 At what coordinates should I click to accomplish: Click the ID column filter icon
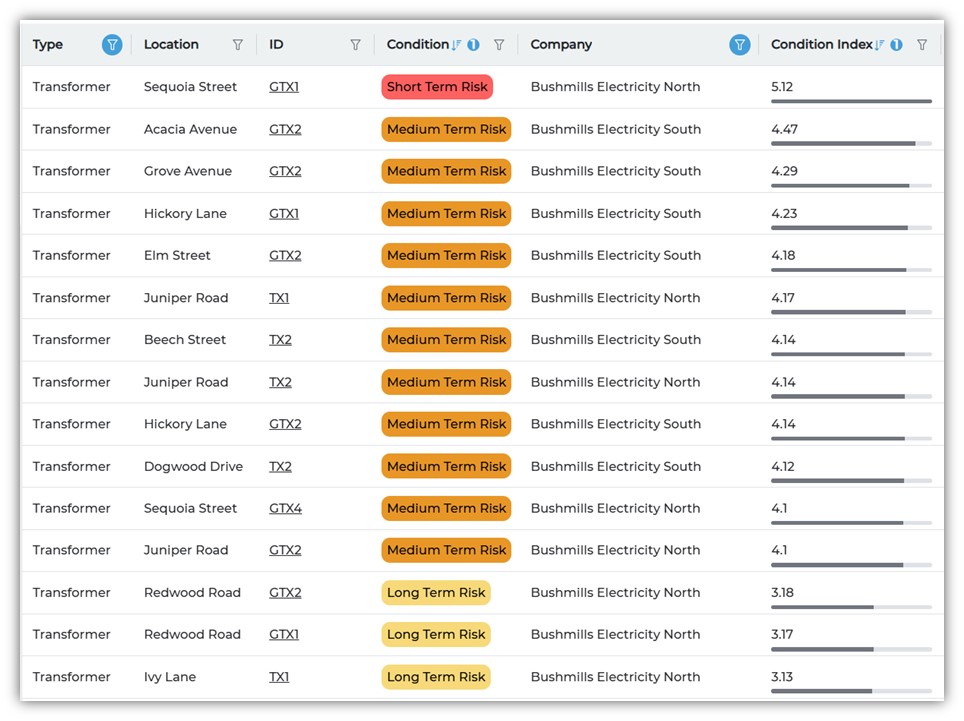(x=355, y=45)
